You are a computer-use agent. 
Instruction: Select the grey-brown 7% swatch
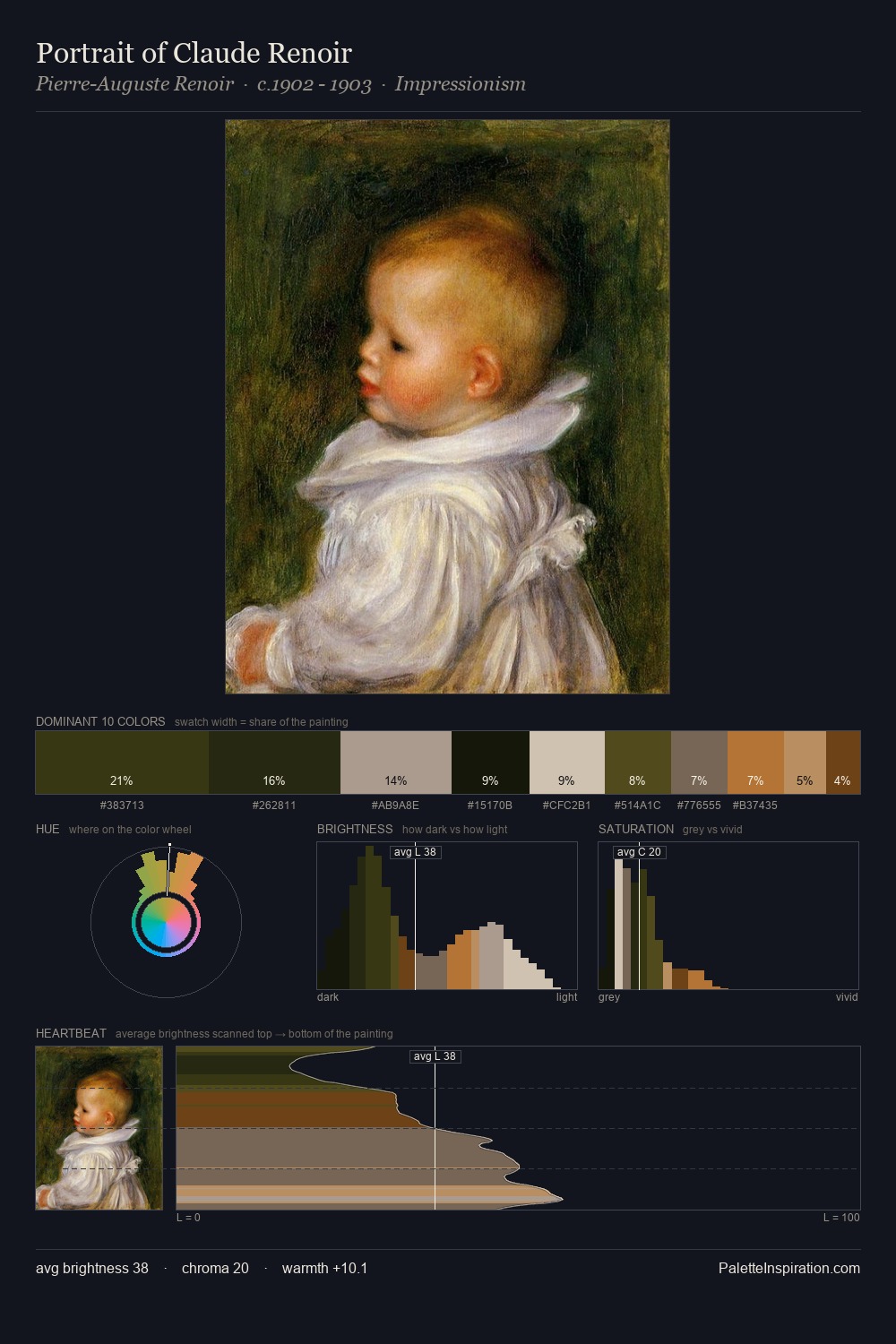(x=699, y=762)
